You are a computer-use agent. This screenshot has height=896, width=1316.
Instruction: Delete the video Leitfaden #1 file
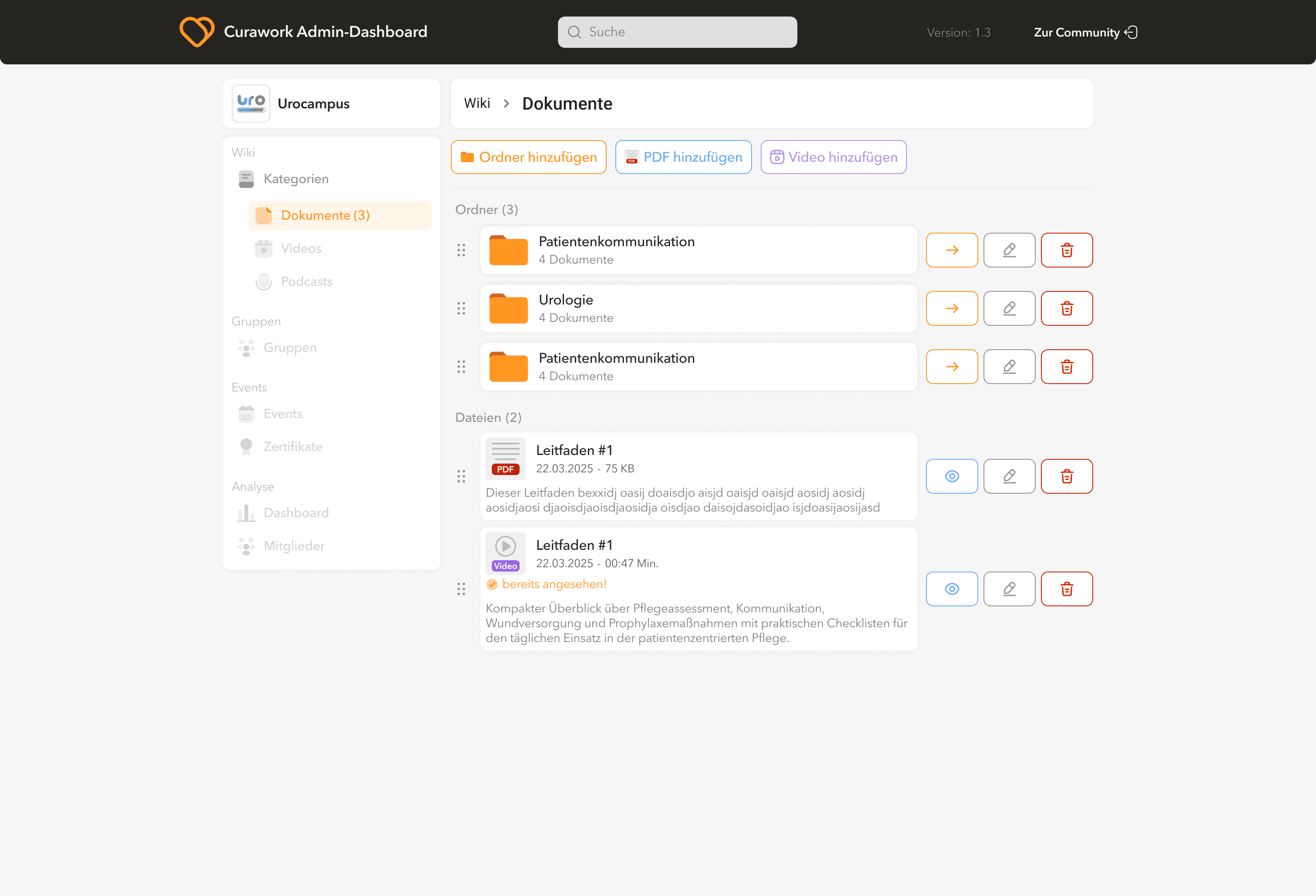[1066, 588]
